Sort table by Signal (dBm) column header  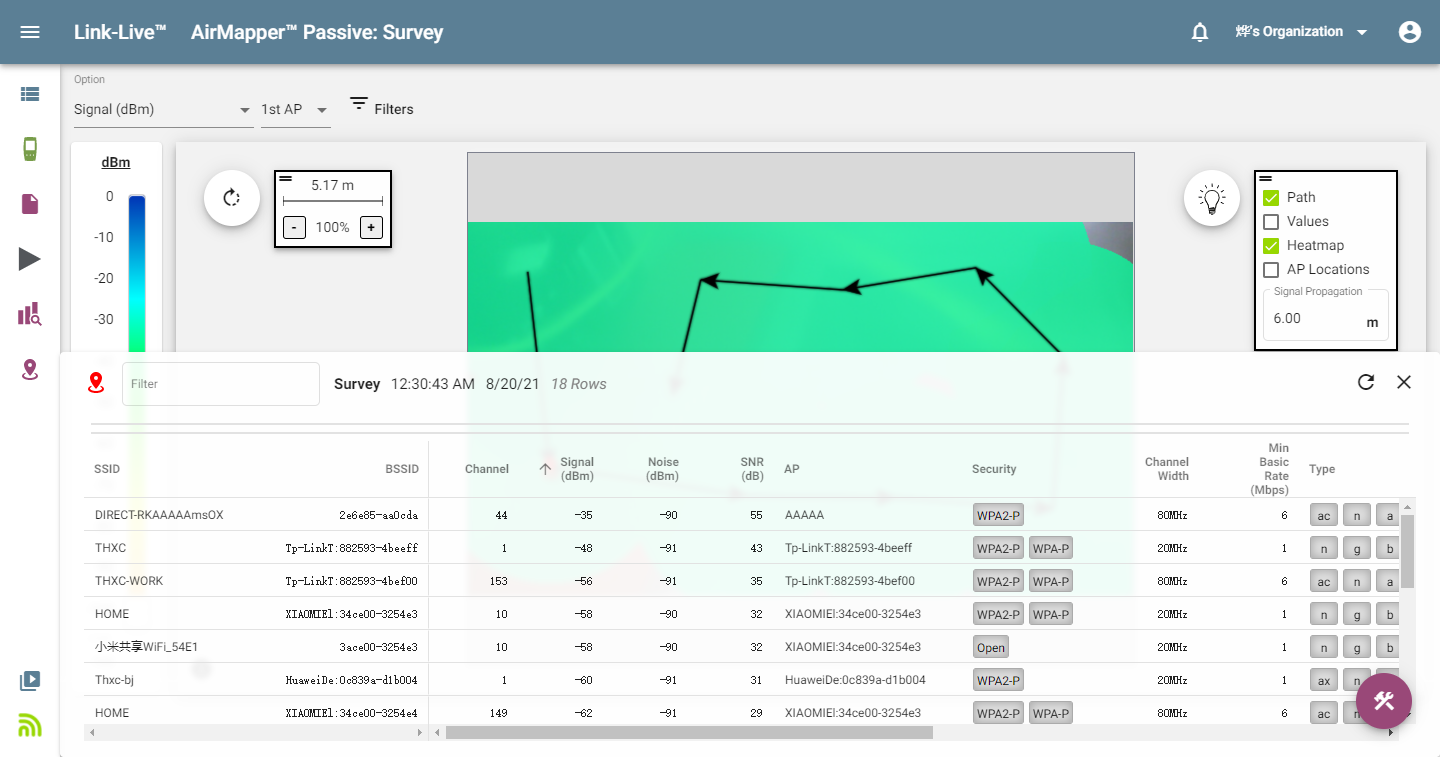coord(576,469)
